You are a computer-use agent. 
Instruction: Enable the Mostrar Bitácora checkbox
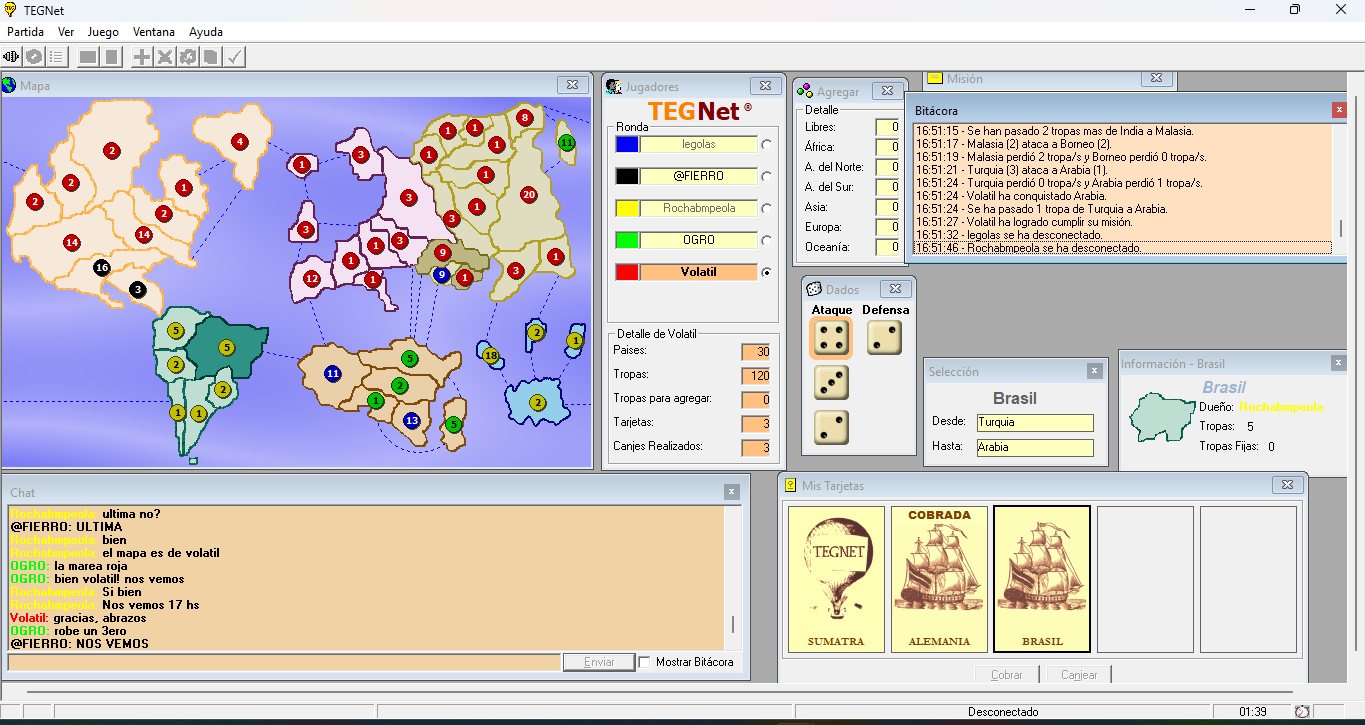[x=644, y=662]
